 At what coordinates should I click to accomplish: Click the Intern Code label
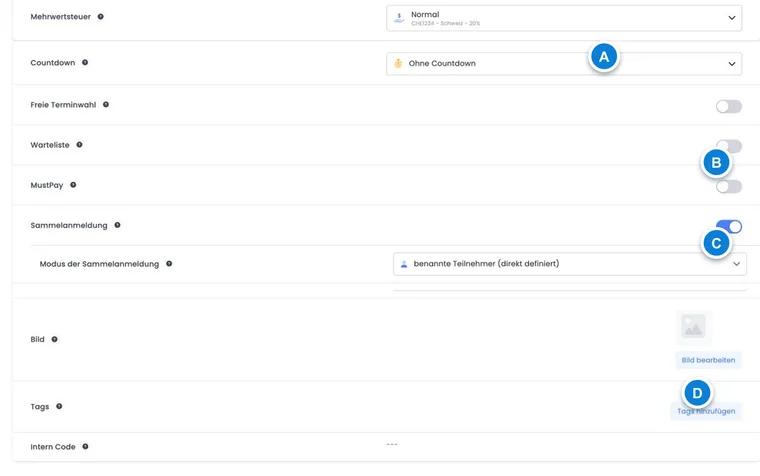(x=53, y=447)
